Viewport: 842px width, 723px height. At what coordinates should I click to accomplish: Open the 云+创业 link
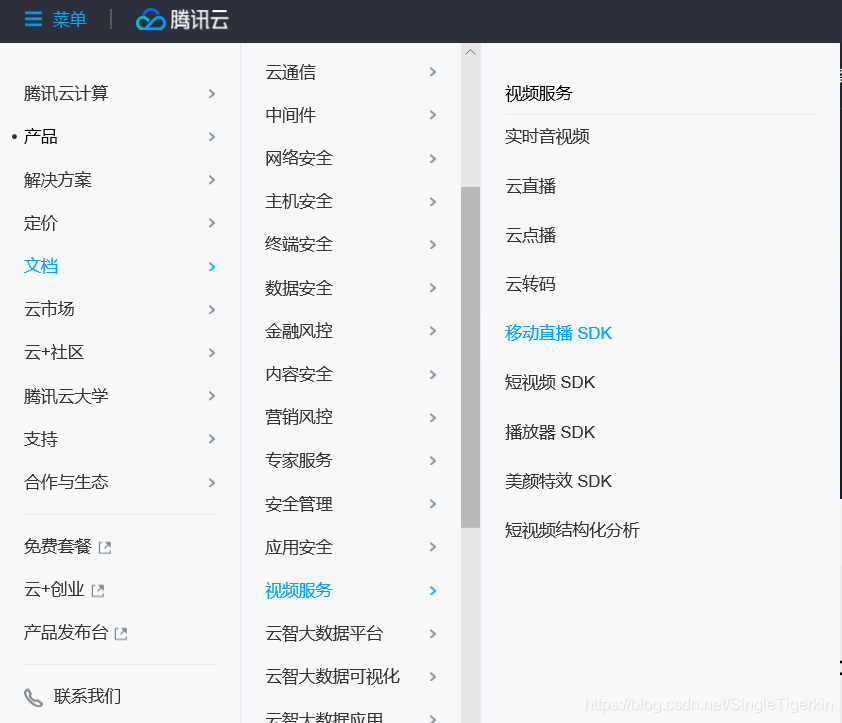(54, 589)
